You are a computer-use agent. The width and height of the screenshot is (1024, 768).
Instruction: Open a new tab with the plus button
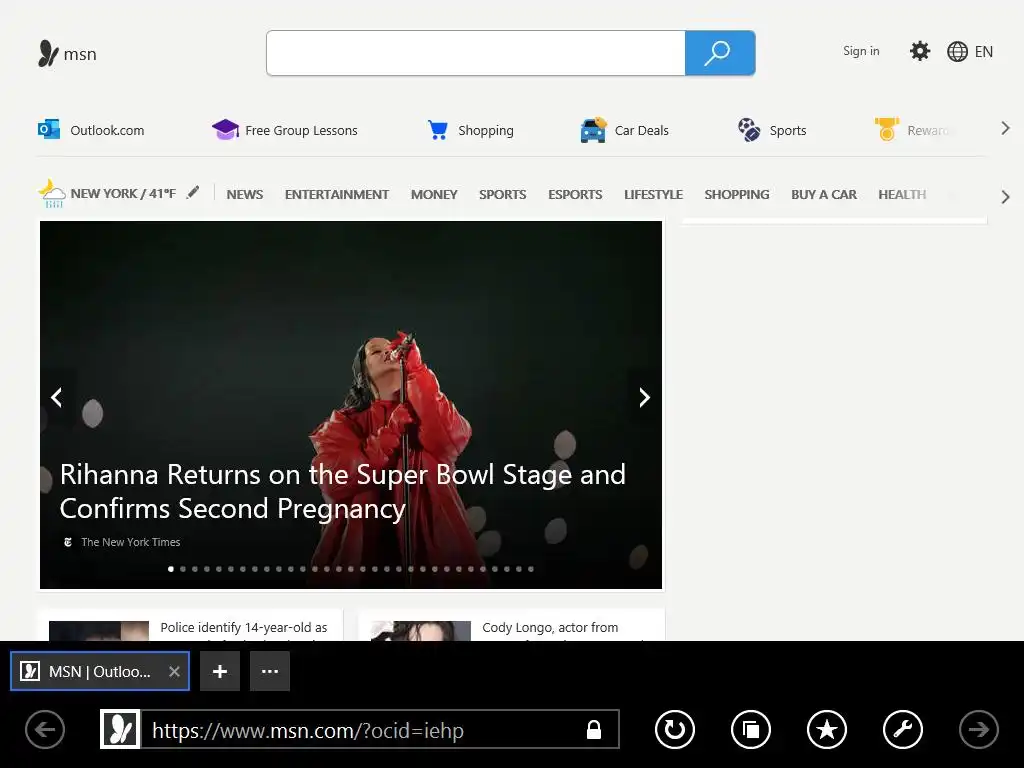(220, 671)
